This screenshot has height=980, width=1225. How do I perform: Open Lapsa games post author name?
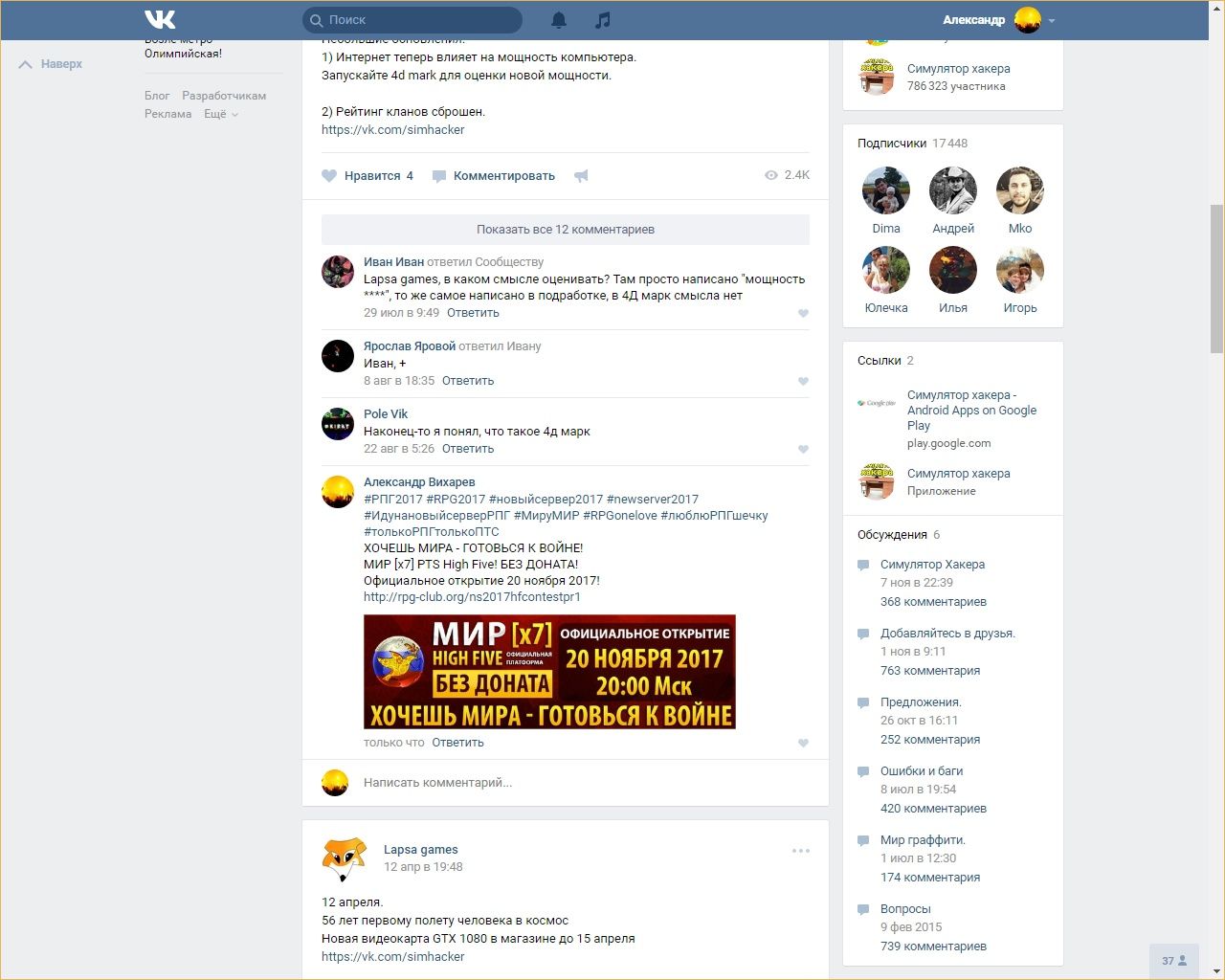click(x=421, y=850)
